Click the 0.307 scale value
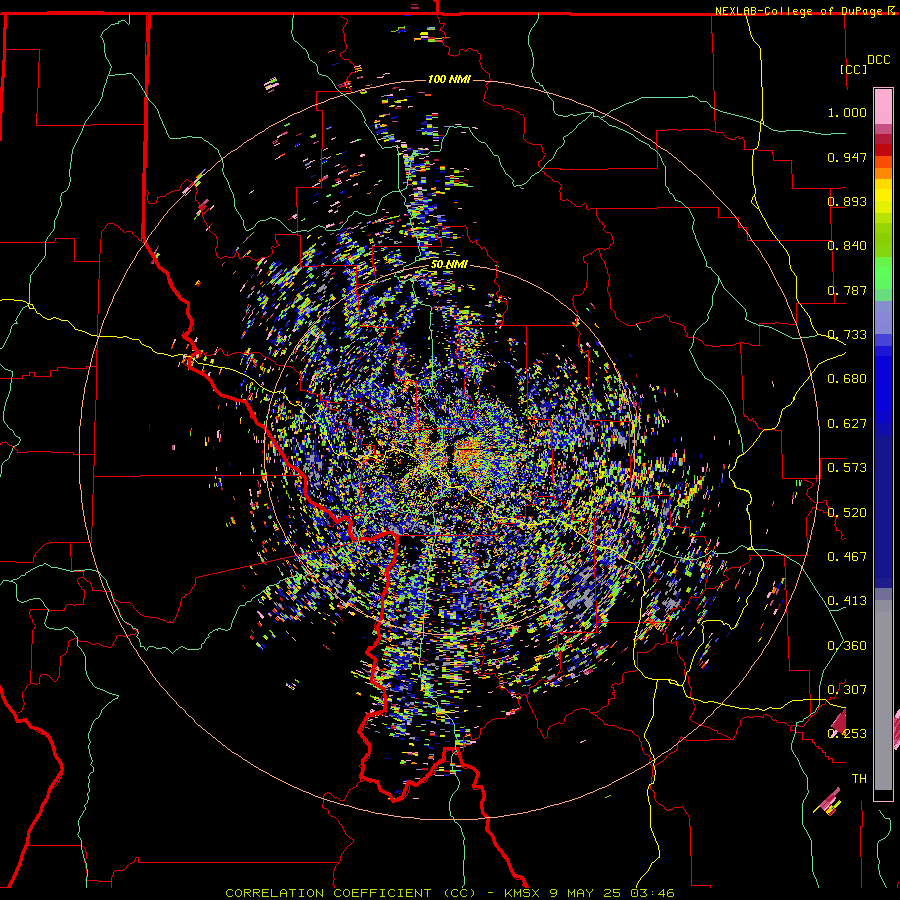 coord(847,690)
